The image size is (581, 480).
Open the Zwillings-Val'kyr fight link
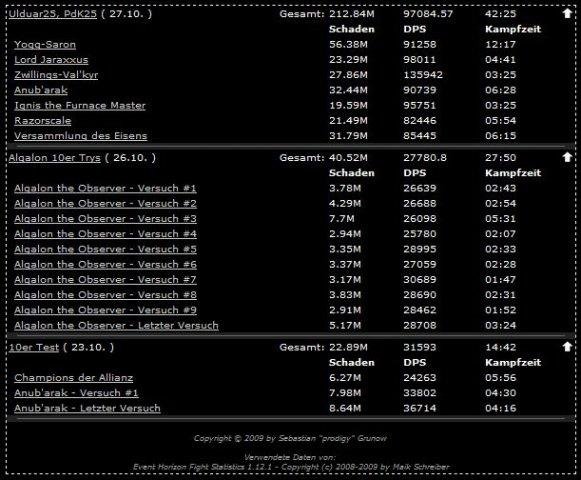click(x=56, y=75)
